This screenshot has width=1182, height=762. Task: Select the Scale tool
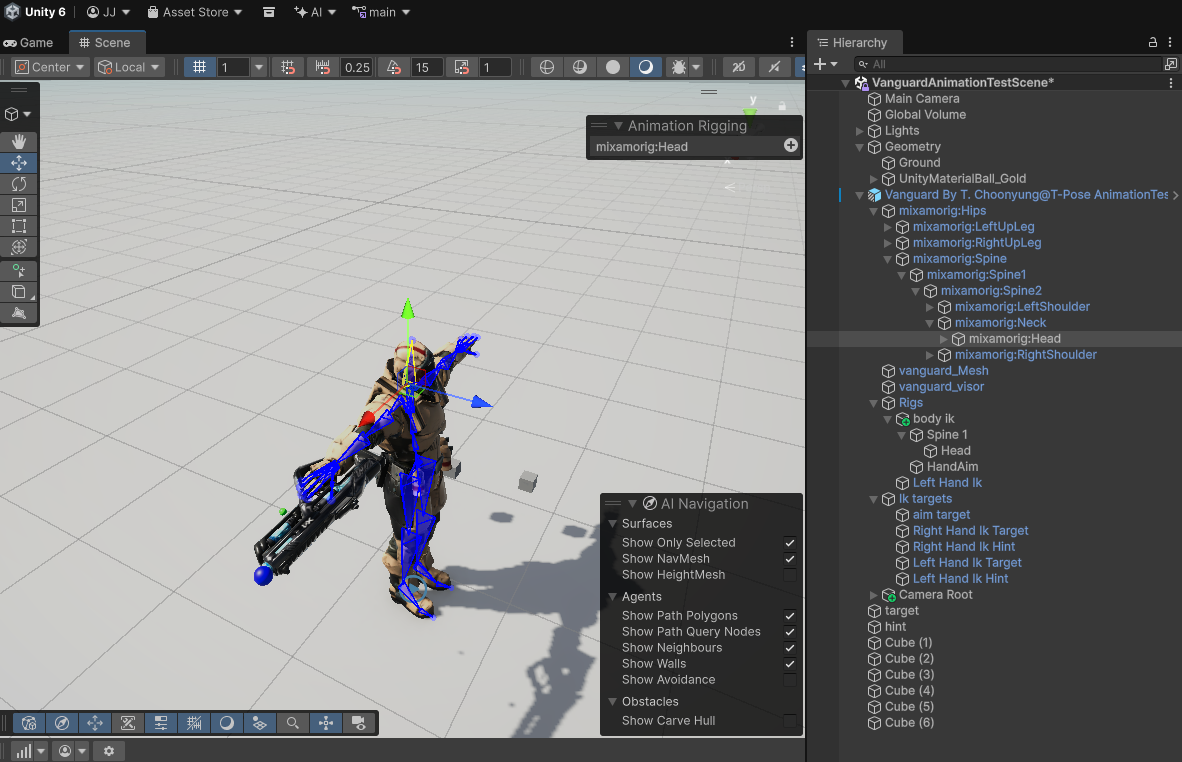tap(19, 204)
